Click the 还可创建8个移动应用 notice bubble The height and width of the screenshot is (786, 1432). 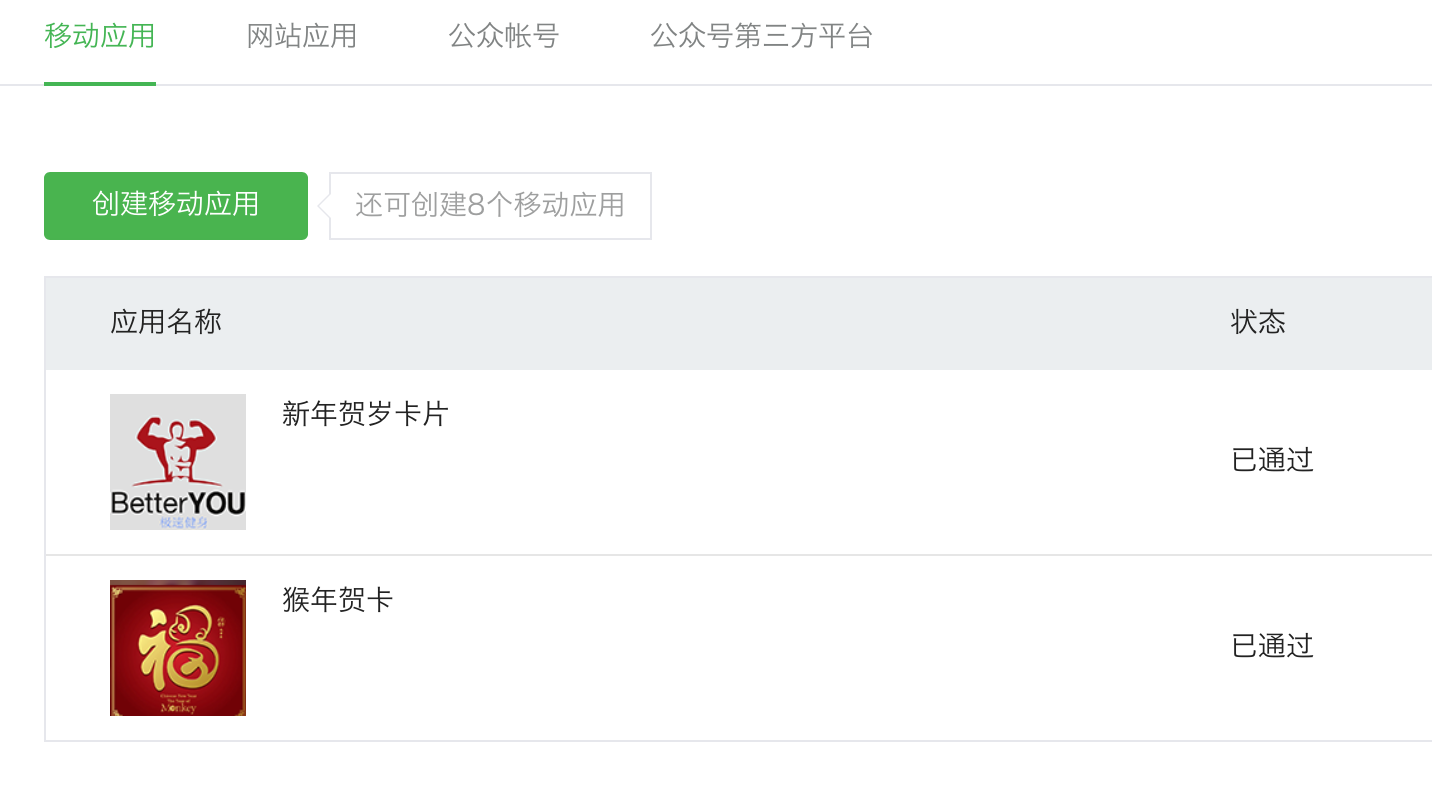[x=489, y=205]
